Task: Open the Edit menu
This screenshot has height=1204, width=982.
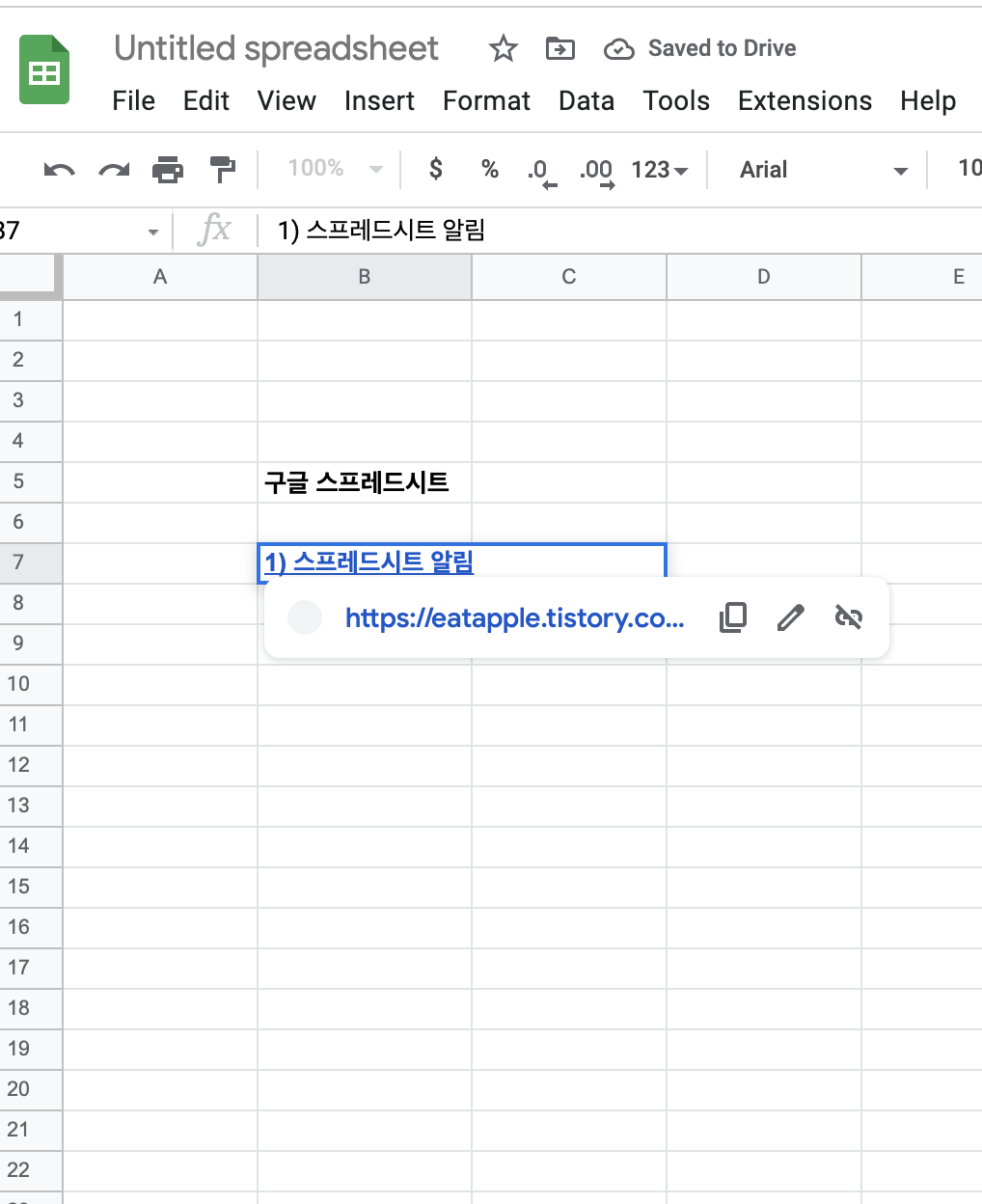Action: point(206,101)
